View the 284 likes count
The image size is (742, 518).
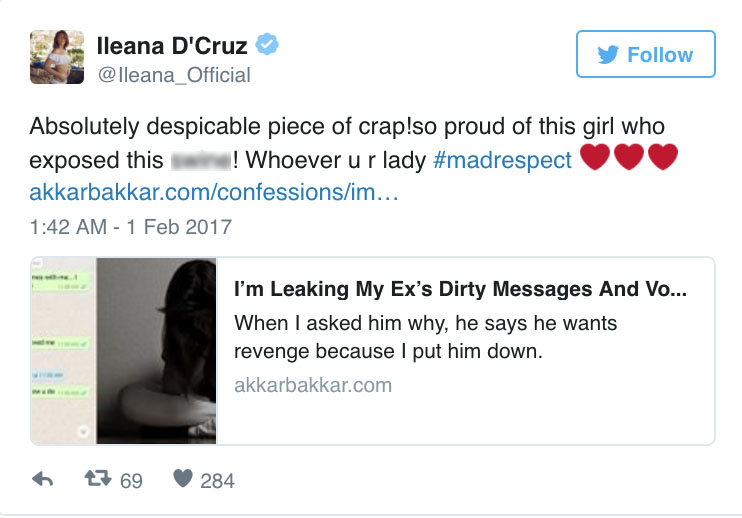click(217, 481)
